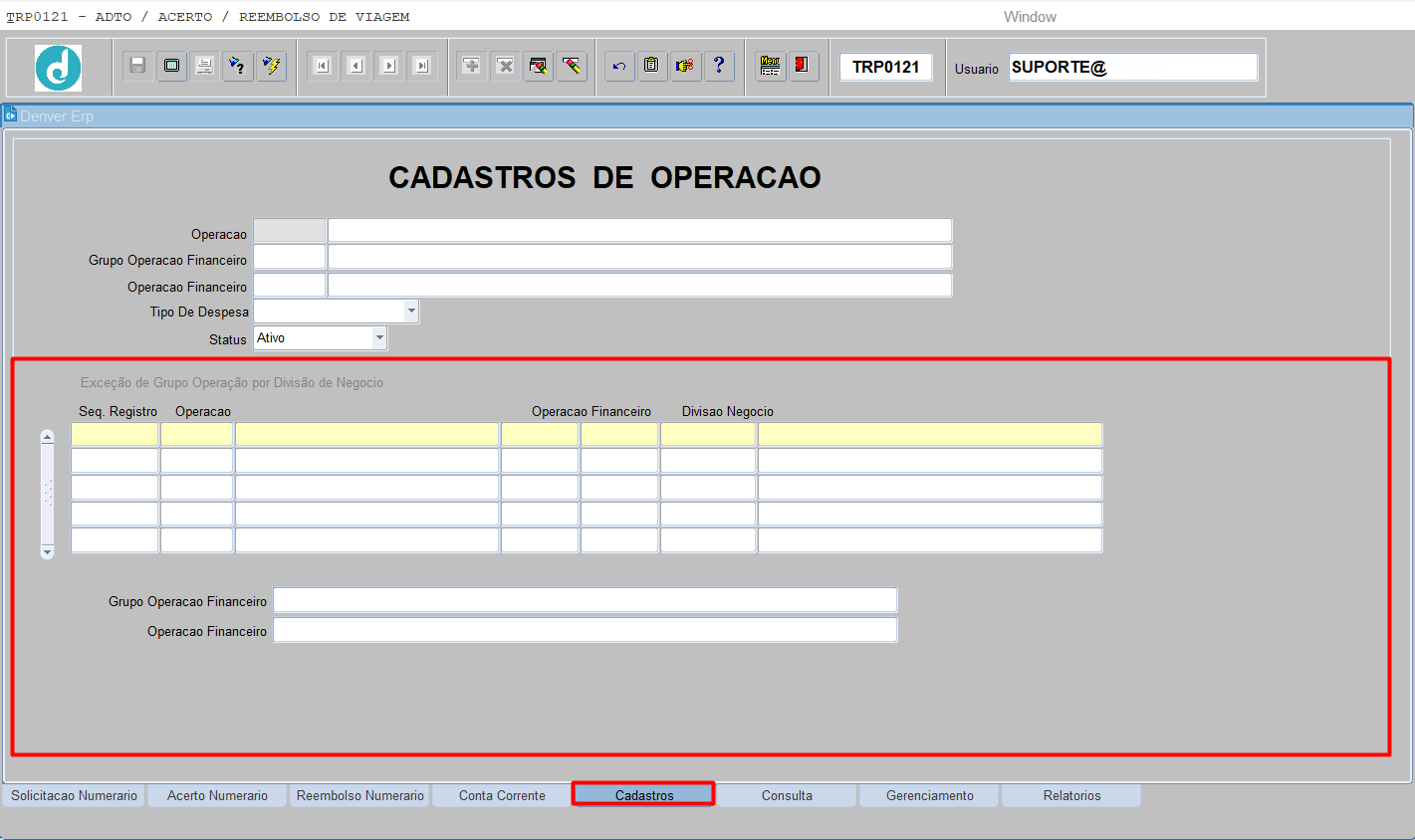
Task: Click the execute query lightning icon
Action: [x=271, y=66]
